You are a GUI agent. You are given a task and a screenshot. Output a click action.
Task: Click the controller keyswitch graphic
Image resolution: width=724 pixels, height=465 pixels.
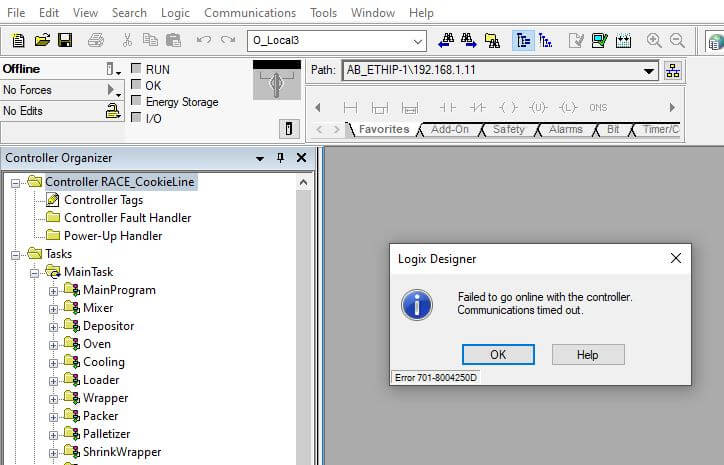pyautogui.click(x=277, y=80)
